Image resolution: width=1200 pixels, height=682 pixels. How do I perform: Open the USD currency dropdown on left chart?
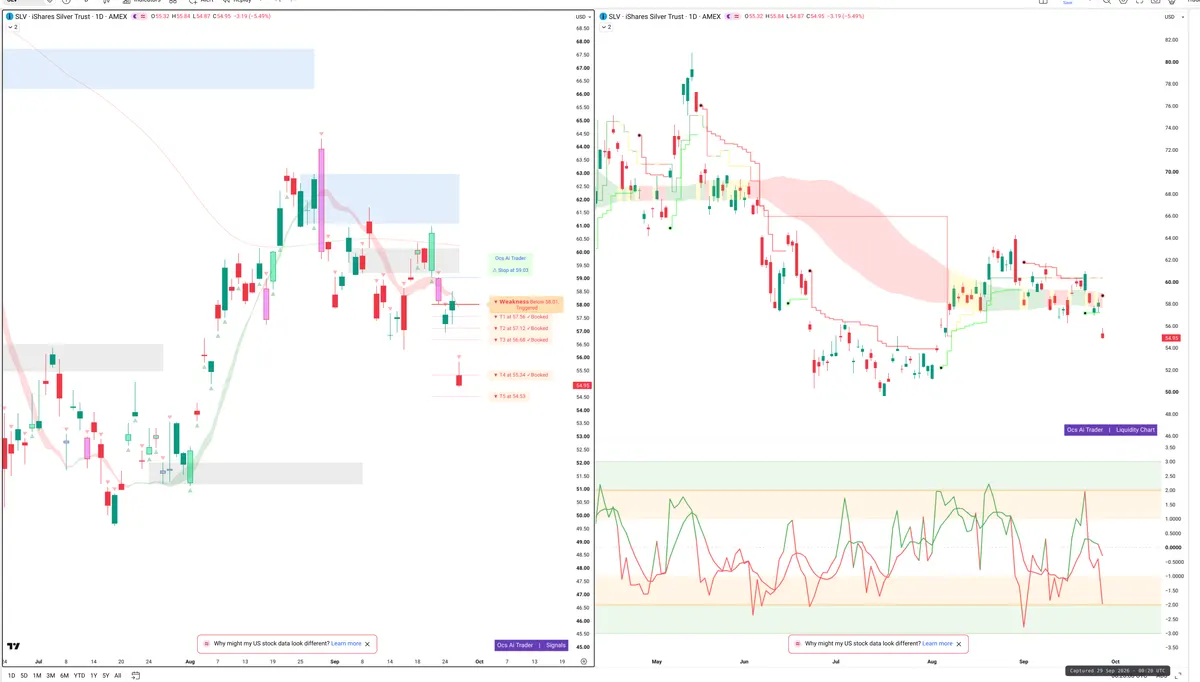[x=582, y=17]
